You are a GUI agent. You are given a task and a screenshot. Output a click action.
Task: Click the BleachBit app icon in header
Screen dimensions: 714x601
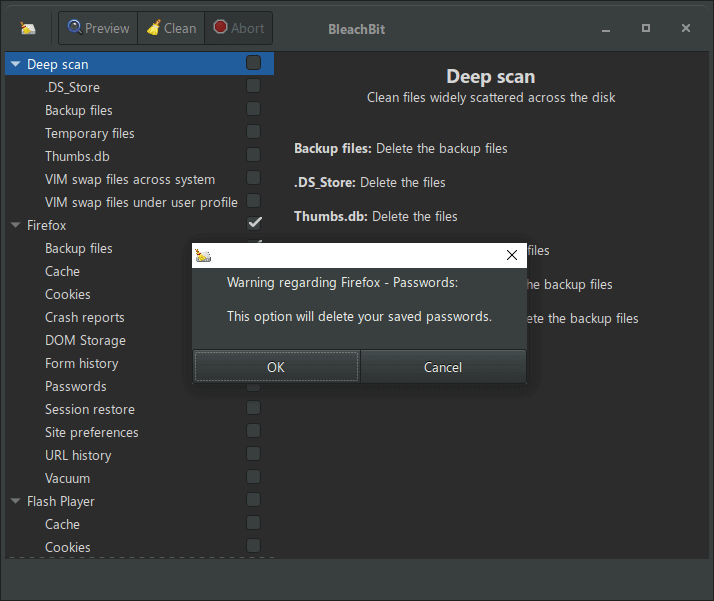click(x=28, y=29)
